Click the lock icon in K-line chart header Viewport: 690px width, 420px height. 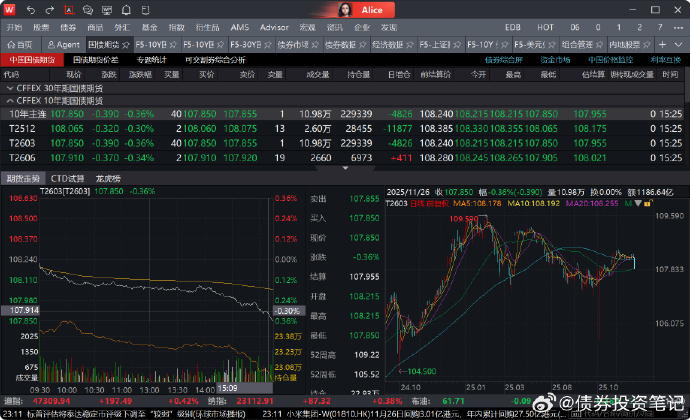[647, 203]
